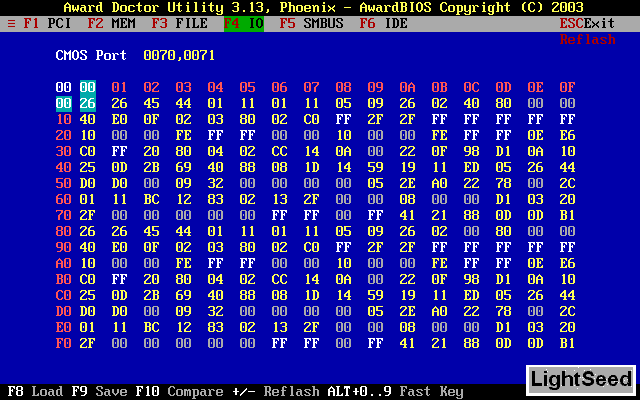Select value CC in row 30
Image resolution: width=640 pixels, height=400 pixels.
point(279,151)
